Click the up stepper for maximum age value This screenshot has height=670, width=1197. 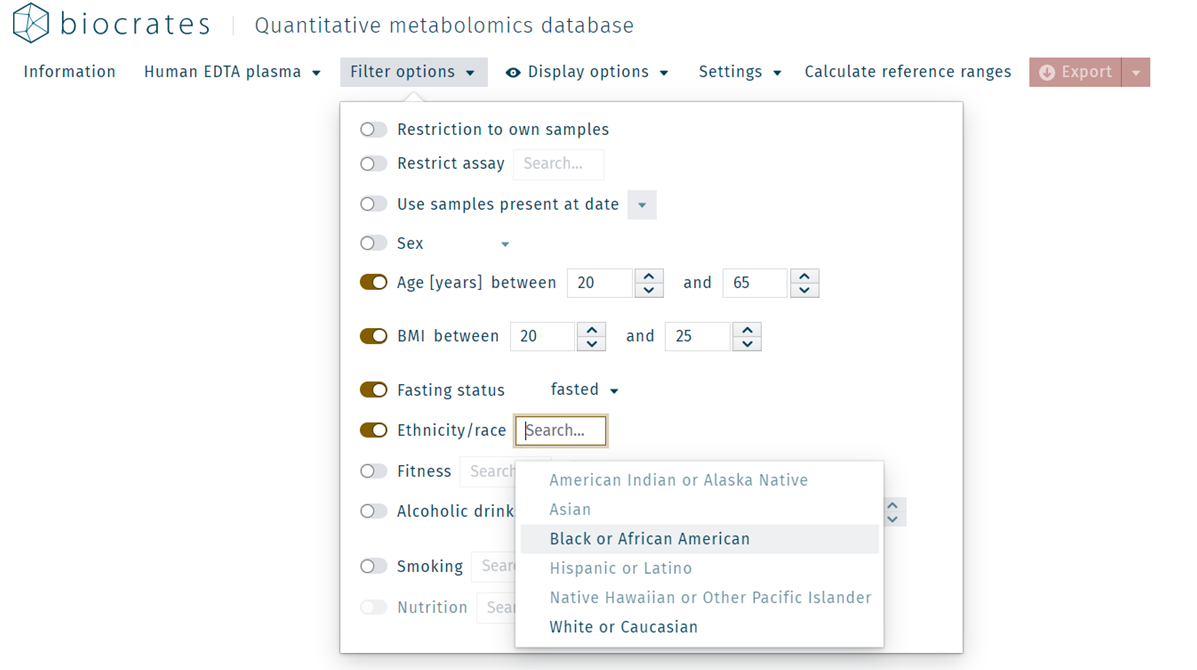click(x=805, y=275)
